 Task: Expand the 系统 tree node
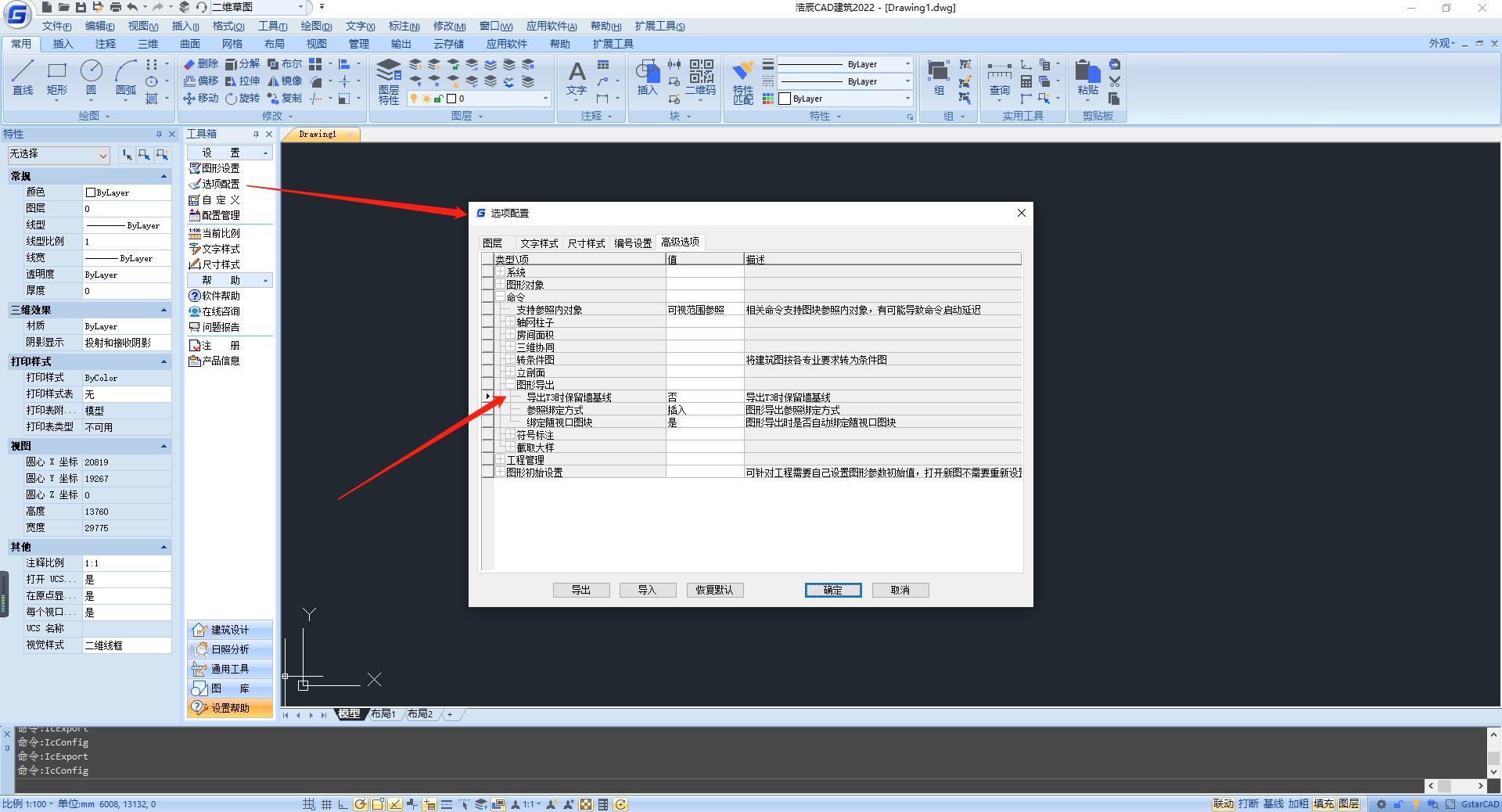point(500,272)
